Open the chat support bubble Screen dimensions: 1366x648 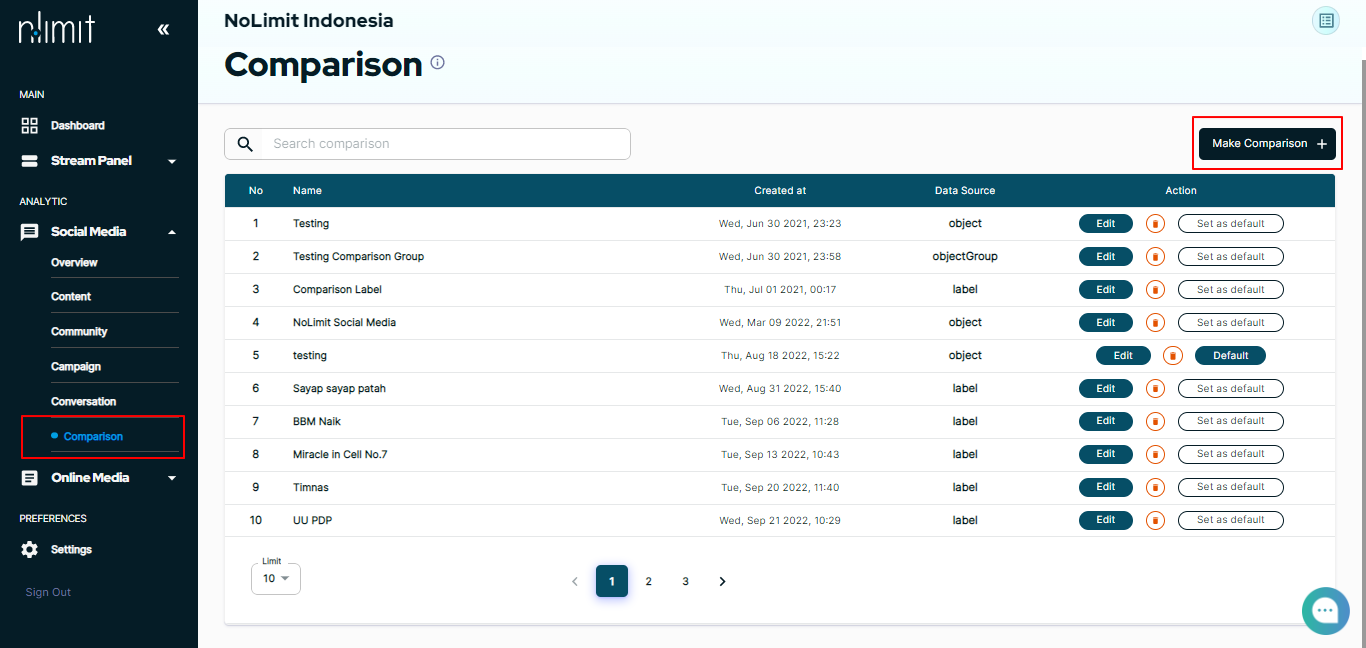tap(1326, 610)
